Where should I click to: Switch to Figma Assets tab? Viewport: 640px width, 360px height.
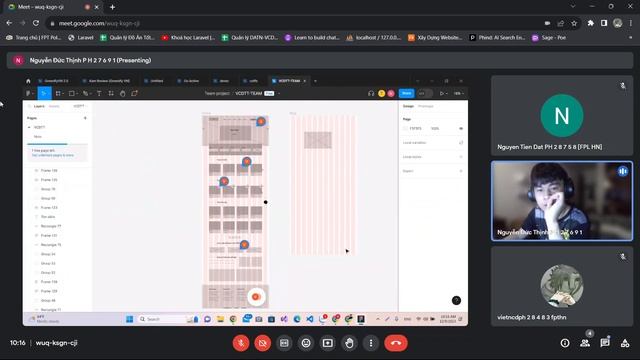coord(54,106)
